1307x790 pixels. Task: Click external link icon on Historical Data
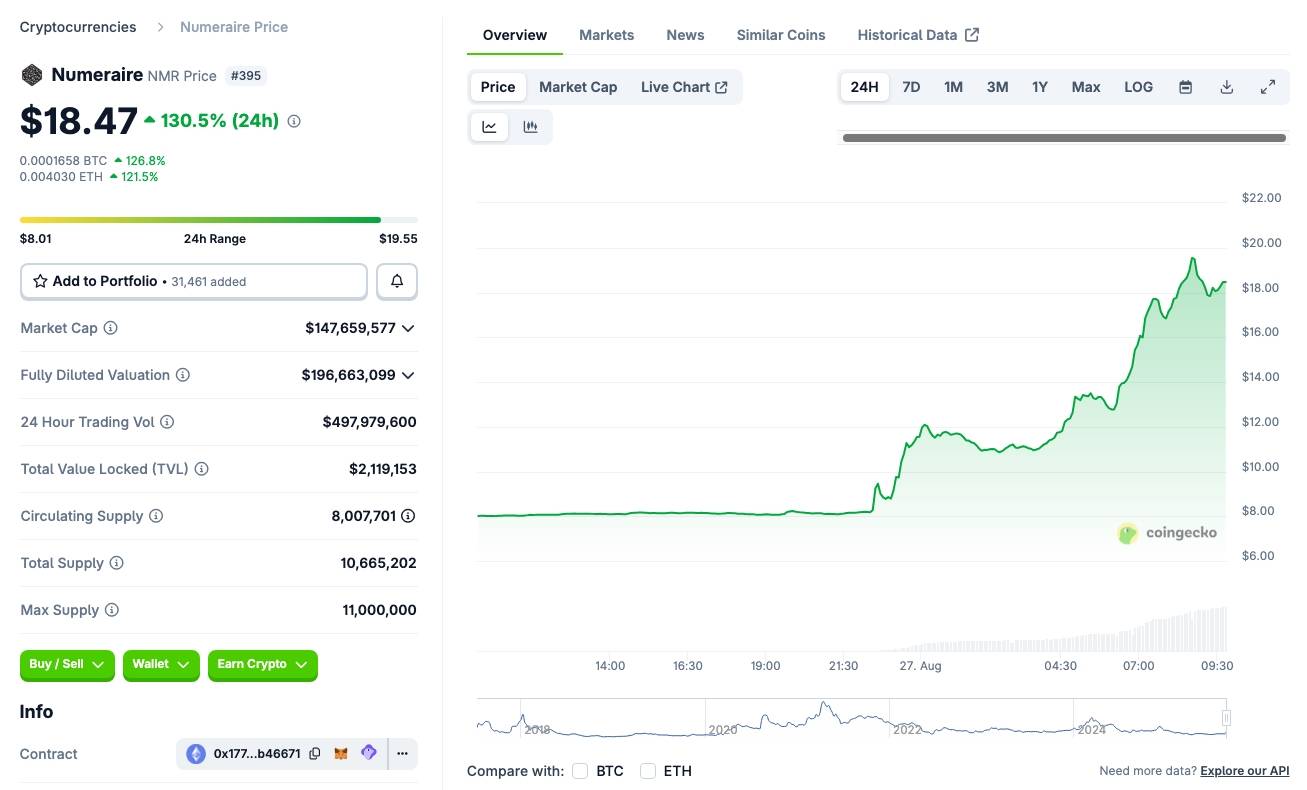pyautogui.click(x=972, y=35)
